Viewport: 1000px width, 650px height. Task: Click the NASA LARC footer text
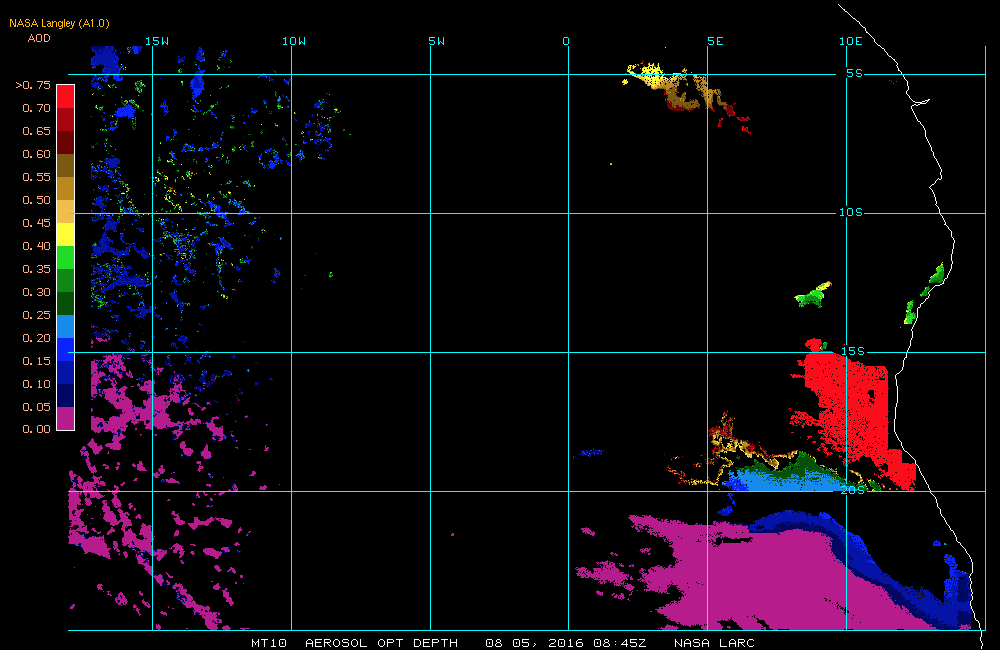[x=714, y=642]
